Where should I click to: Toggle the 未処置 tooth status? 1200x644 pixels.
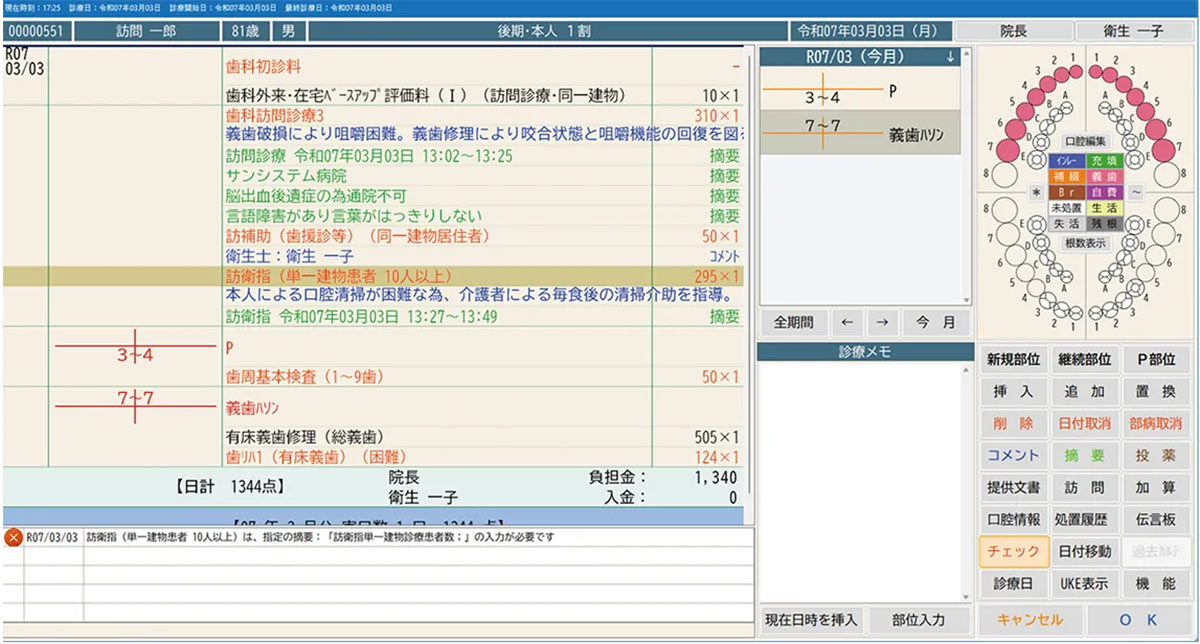point(1066,208)
